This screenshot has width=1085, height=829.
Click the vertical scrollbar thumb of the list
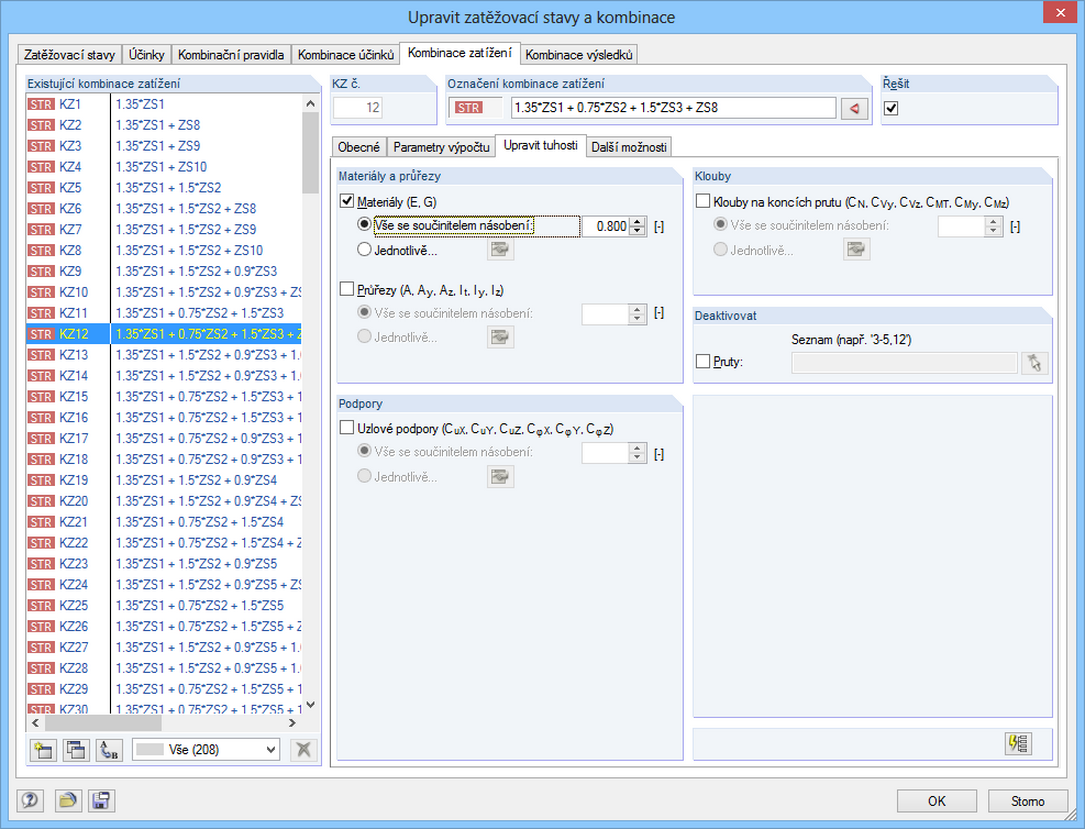point(311,153)
